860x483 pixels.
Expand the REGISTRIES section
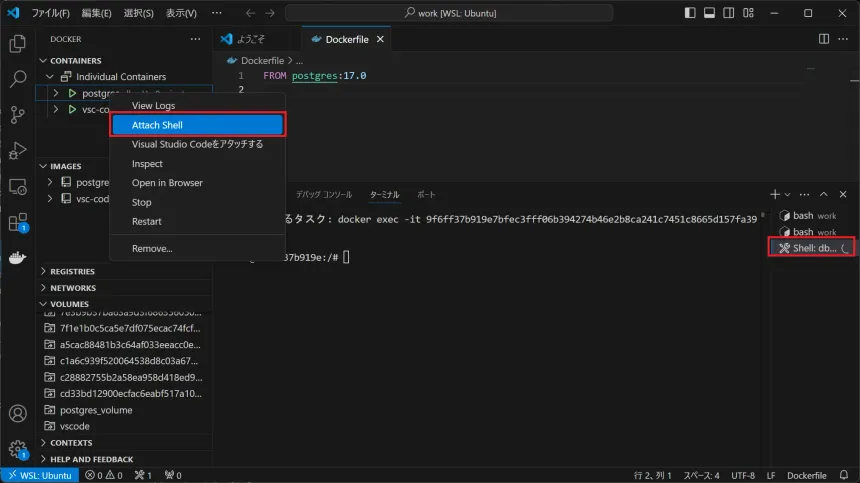(x=73, y=271)
